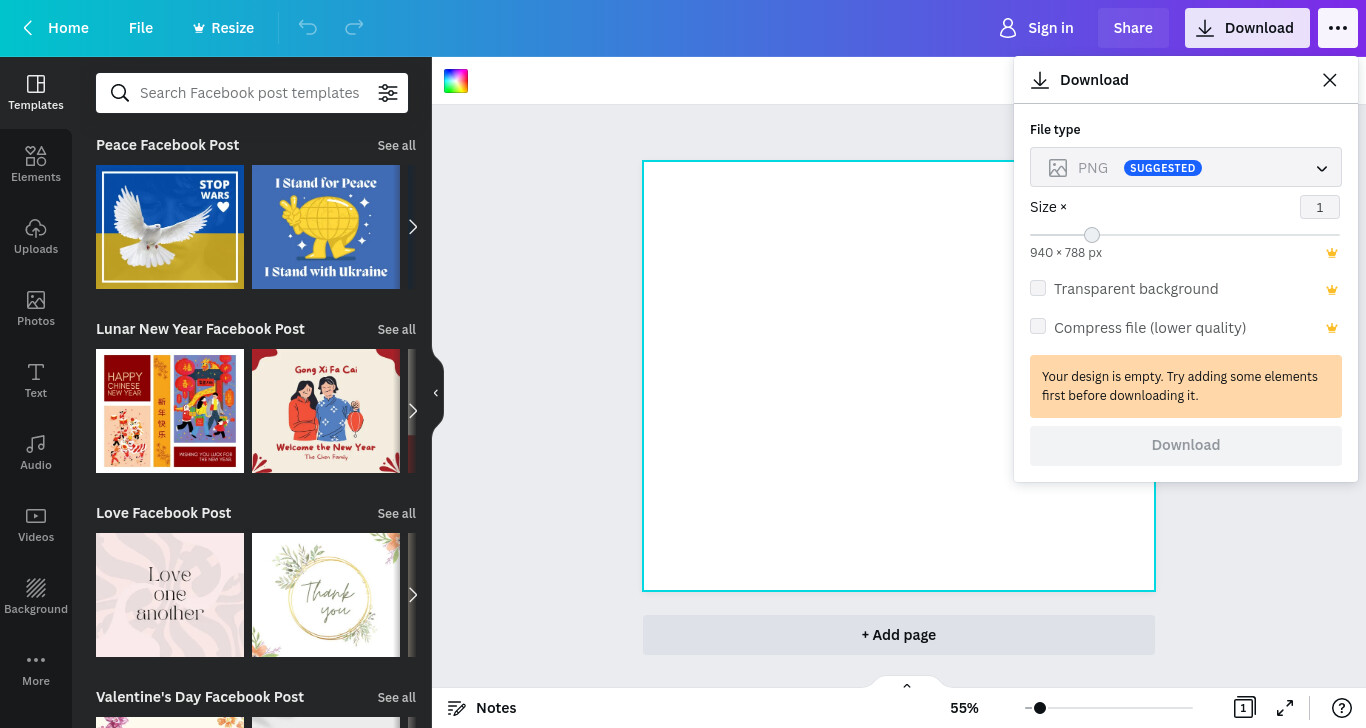
Task: Click the magnifier search icon
Action: 120,93
